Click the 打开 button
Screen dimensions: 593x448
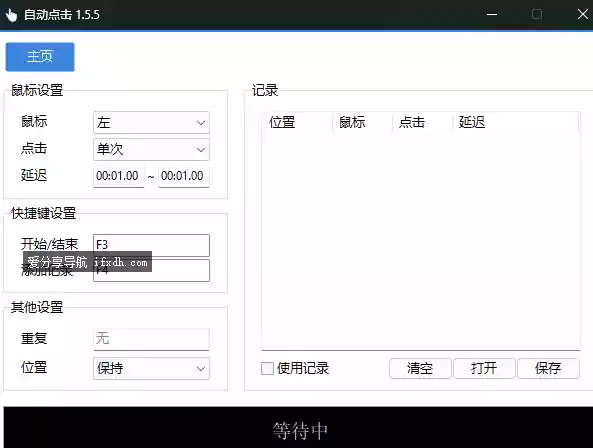coord(484,368)
